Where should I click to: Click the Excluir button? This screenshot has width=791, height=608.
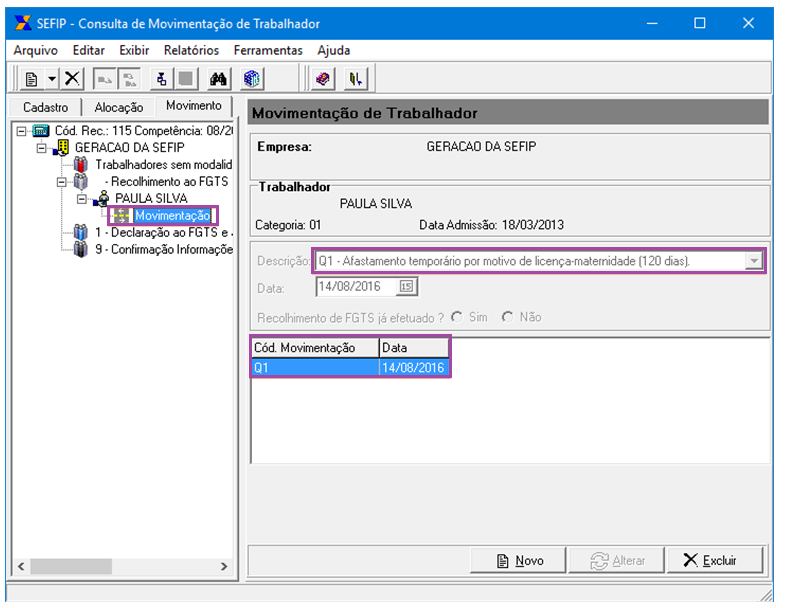tap(715, 561)
